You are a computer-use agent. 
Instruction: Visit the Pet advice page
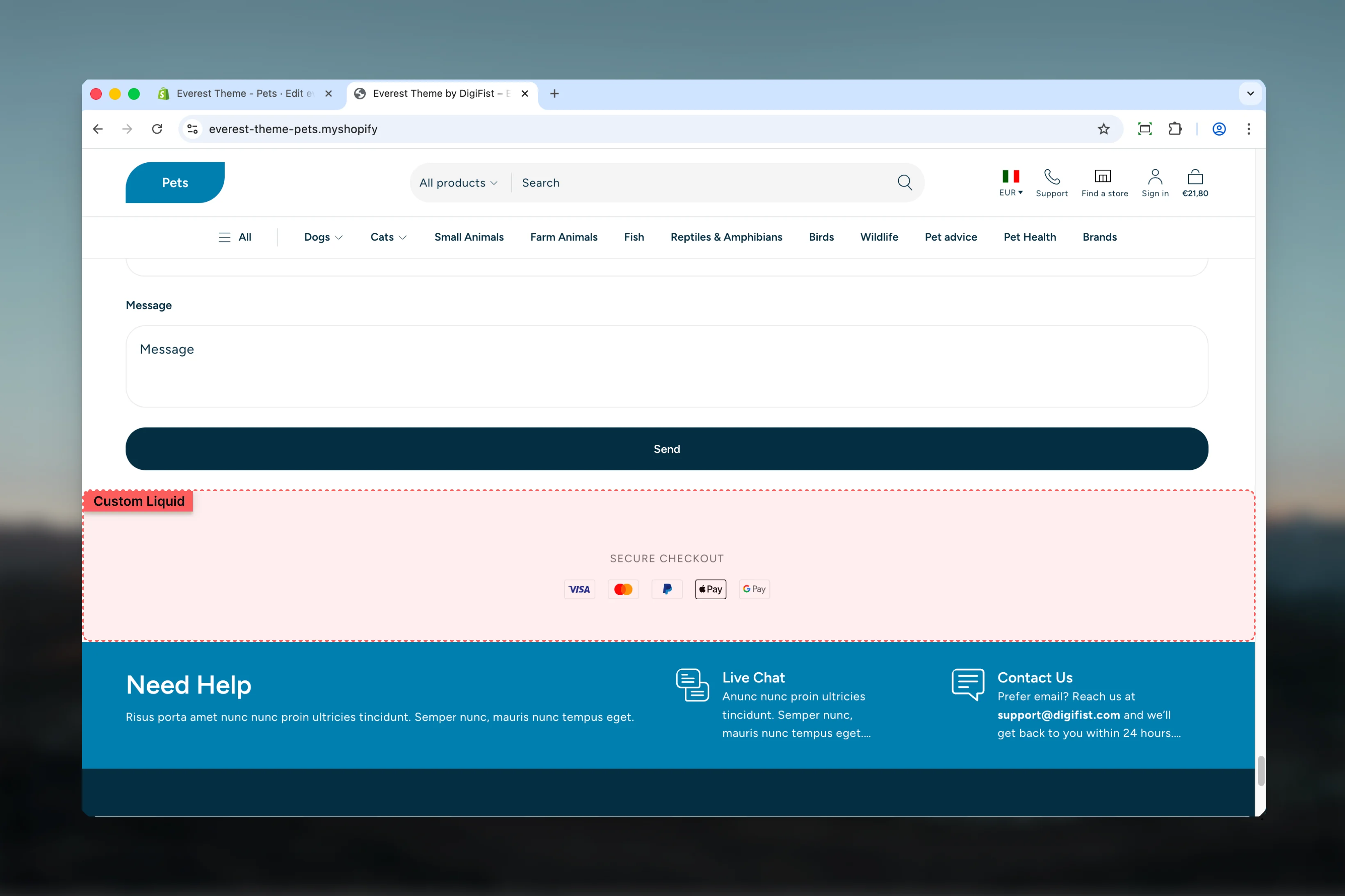point(951,237)
